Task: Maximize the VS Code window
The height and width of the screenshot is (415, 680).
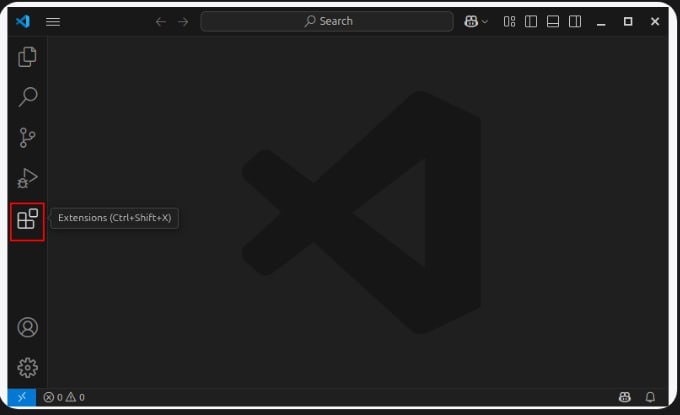Action: pos(628,21)
